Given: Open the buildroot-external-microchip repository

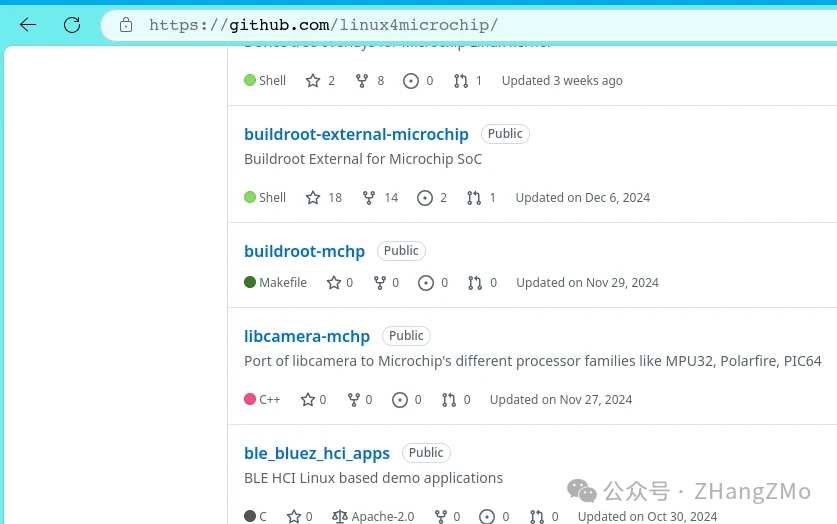Looking at the screenshot, I should (356, 134).
